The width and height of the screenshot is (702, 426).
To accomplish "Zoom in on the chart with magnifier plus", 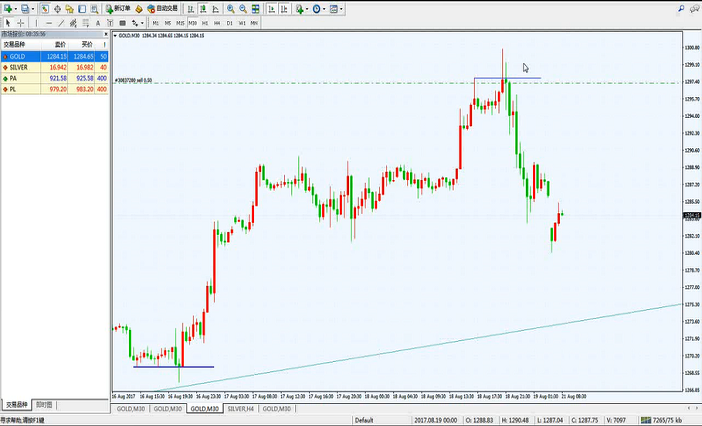I will click(230, 8).
